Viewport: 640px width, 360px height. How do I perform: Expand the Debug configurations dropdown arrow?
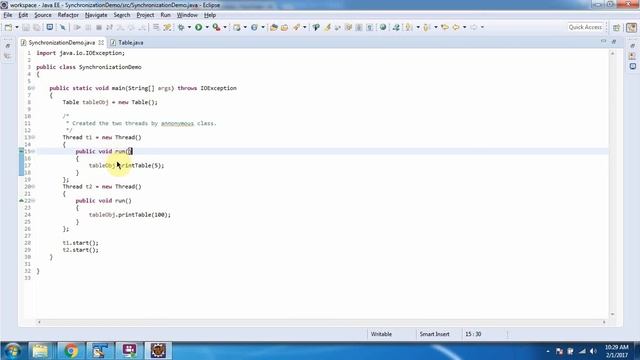point(189,27)
